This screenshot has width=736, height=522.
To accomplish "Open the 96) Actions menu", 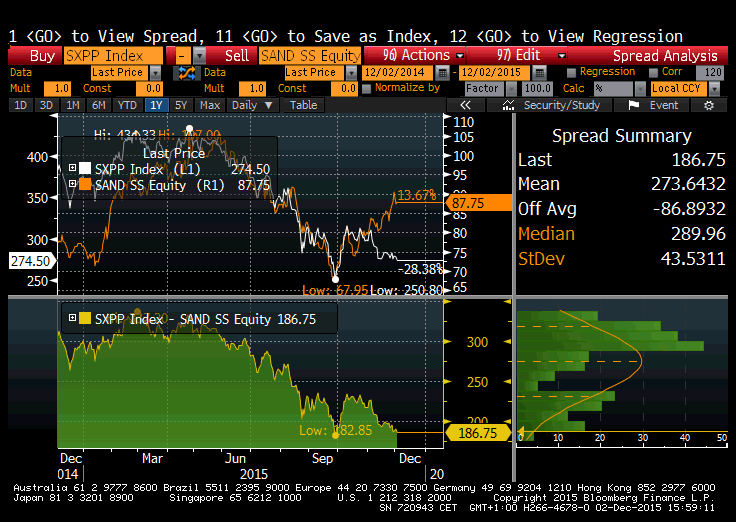I will pyautogui.click(x=414, y=56).
